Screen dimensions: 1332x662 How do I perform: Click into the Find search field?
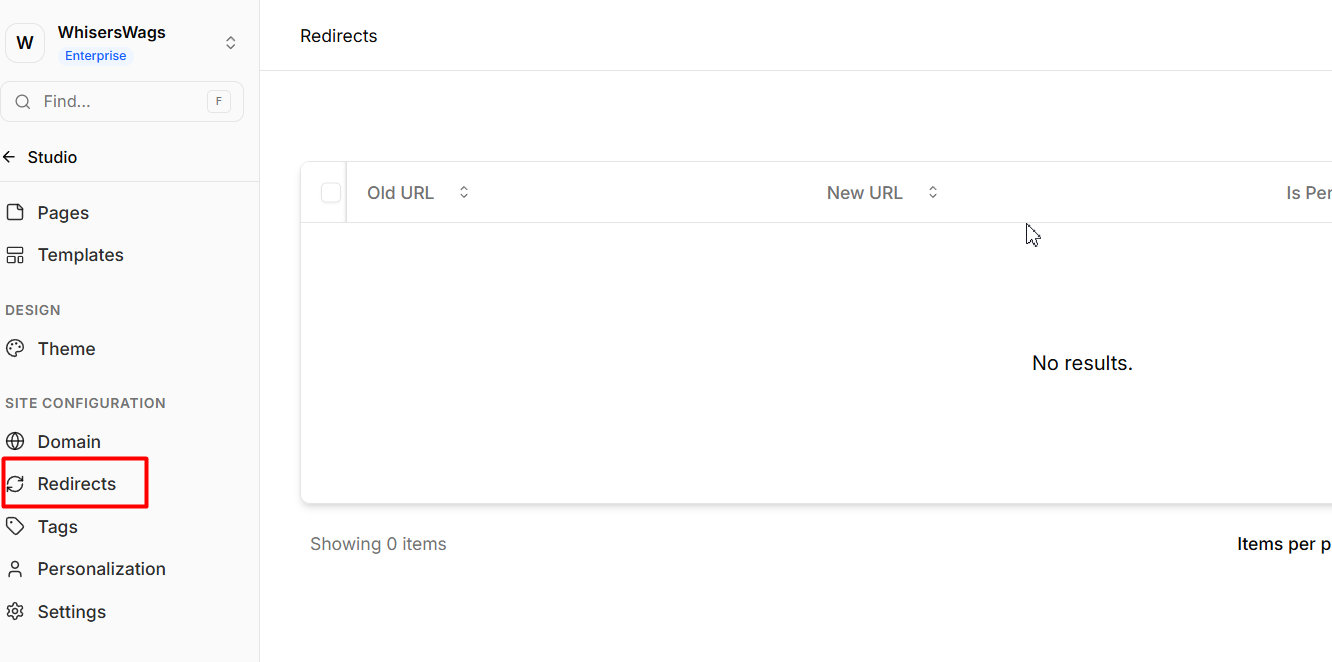click(x=120, y=102)
